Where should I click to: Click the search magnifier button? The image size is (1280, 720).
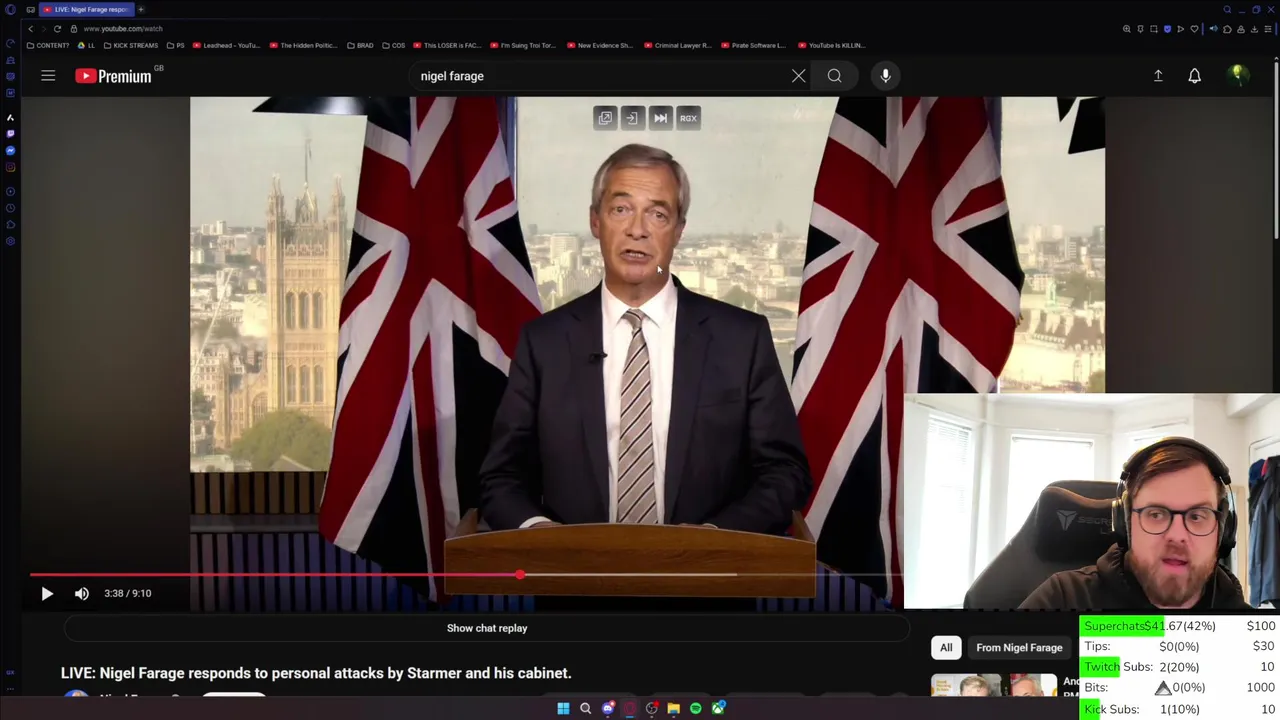click(x=834, y=76)
